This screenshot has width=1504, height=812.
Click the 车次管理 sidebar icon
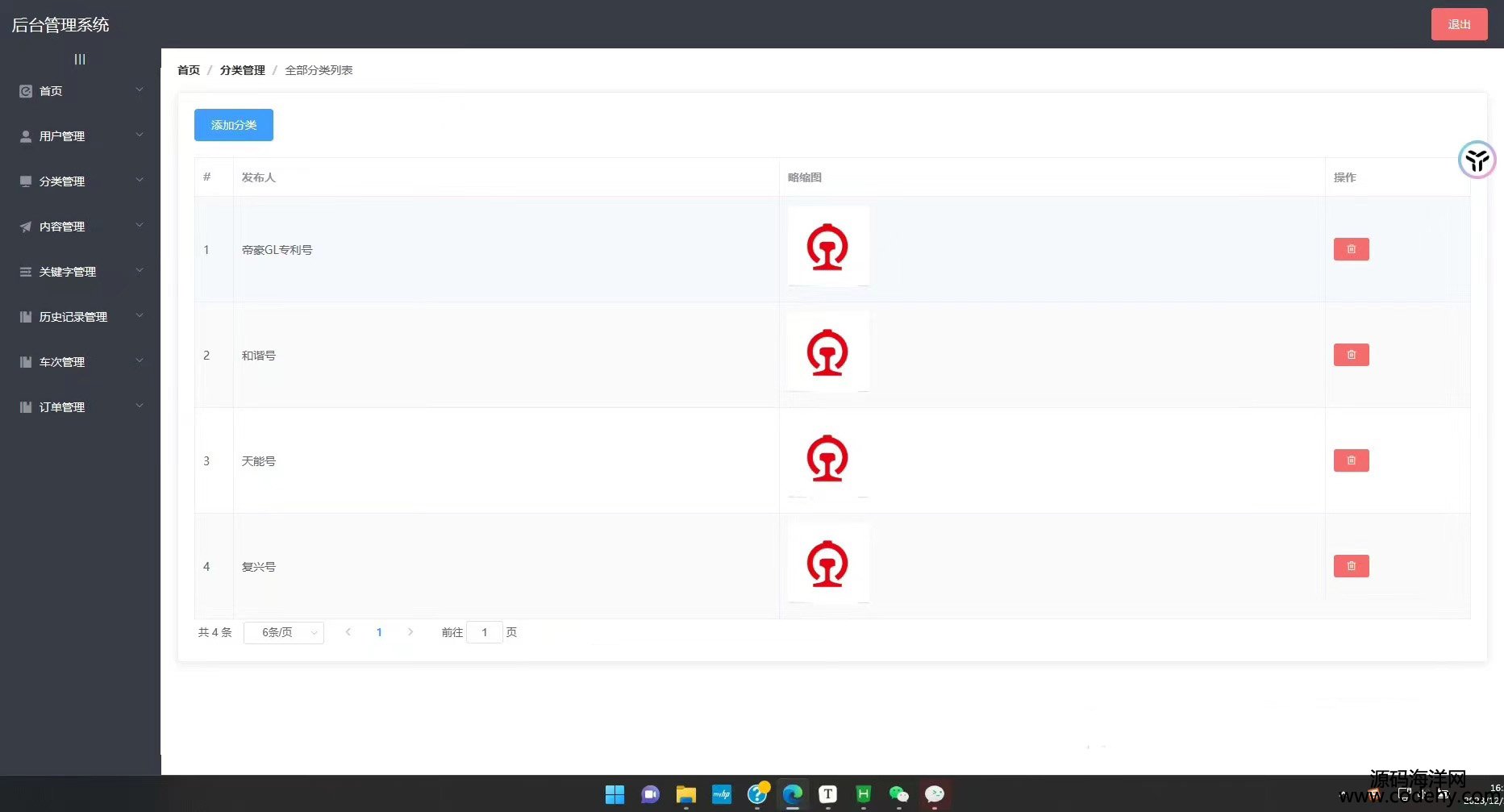[26, 362]
